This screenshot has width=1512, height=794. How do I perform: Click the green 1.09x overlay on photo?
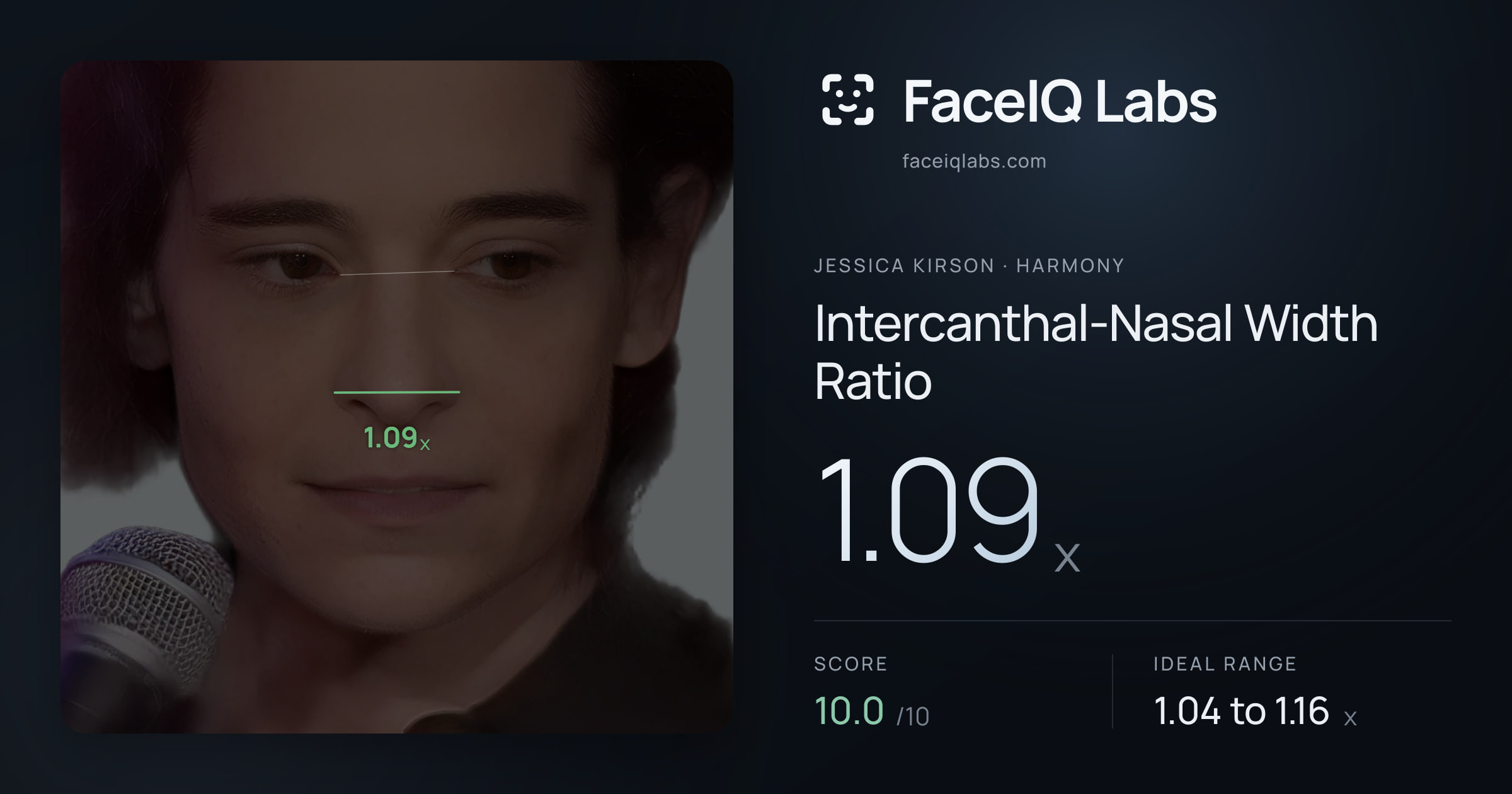(397, 438)
